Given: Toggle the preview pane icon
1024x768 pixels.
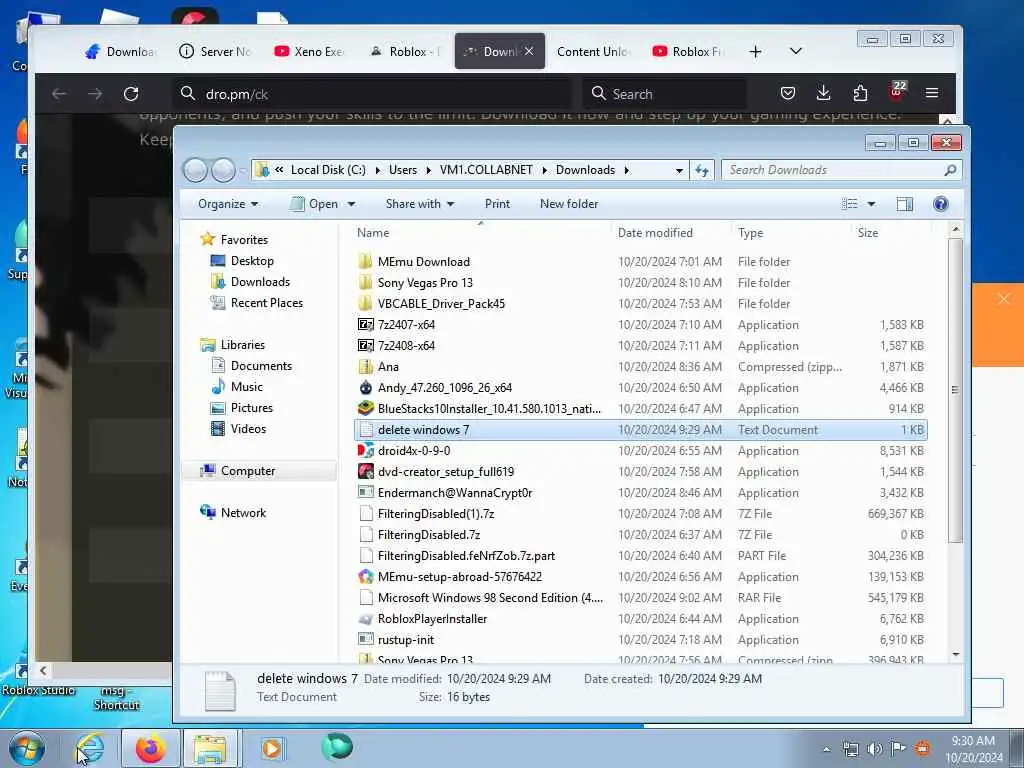Looking at the screenshot, I should (x=904, y=204).
